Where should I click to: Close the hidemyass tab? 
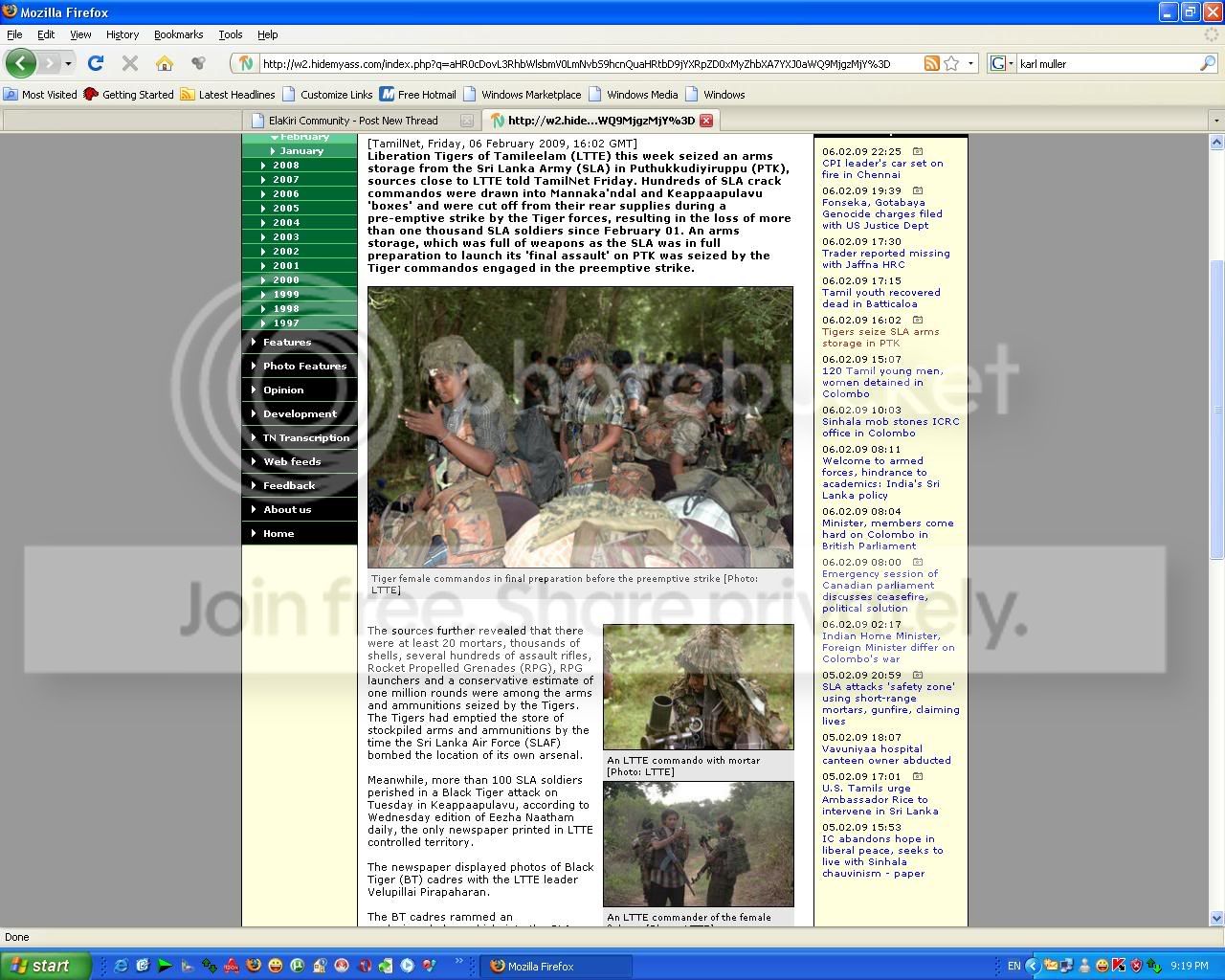click(706, 121)
